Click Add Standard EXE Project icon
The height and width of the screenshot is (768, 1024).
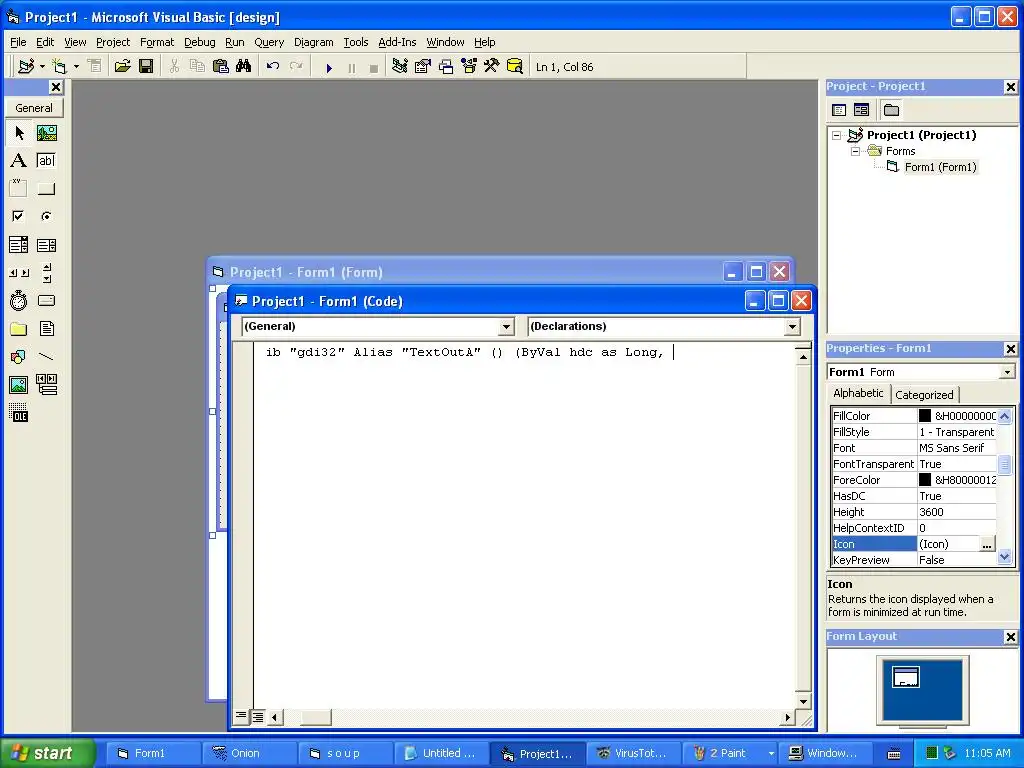click(x=26, y=67)
